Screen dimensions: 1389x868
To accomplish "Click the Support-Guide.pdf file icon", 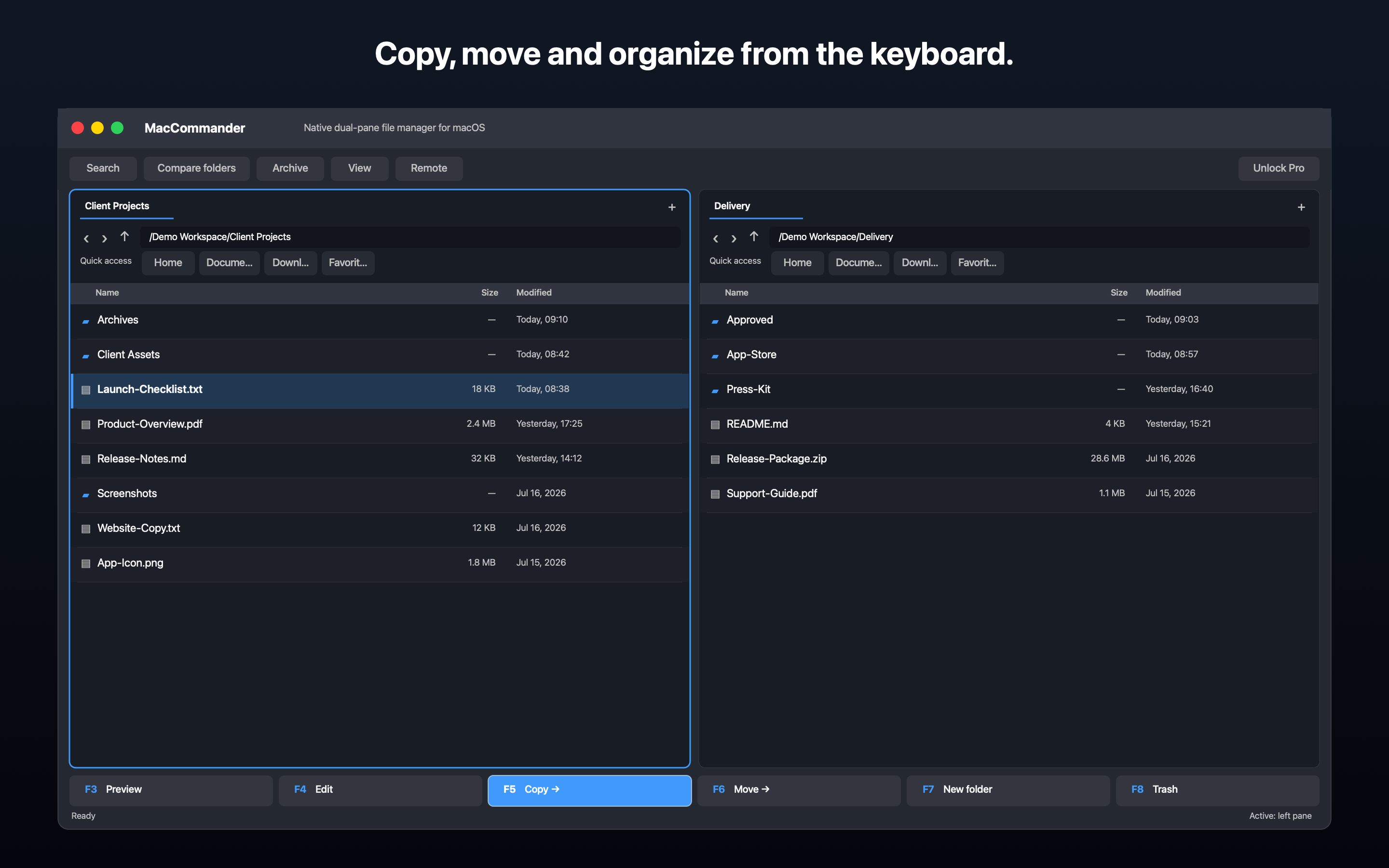I will pos(715,494).
